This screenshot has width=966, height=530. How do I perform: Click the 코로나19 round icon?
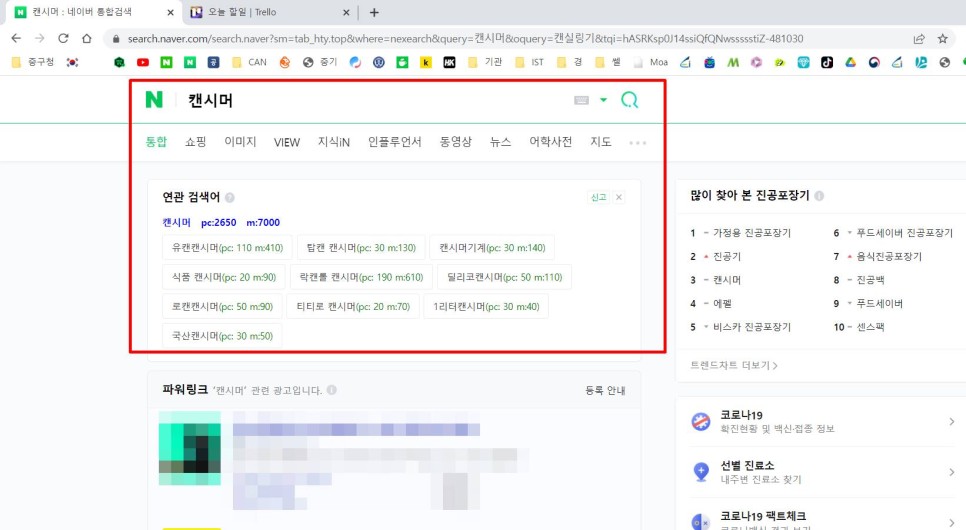(700, 422)
